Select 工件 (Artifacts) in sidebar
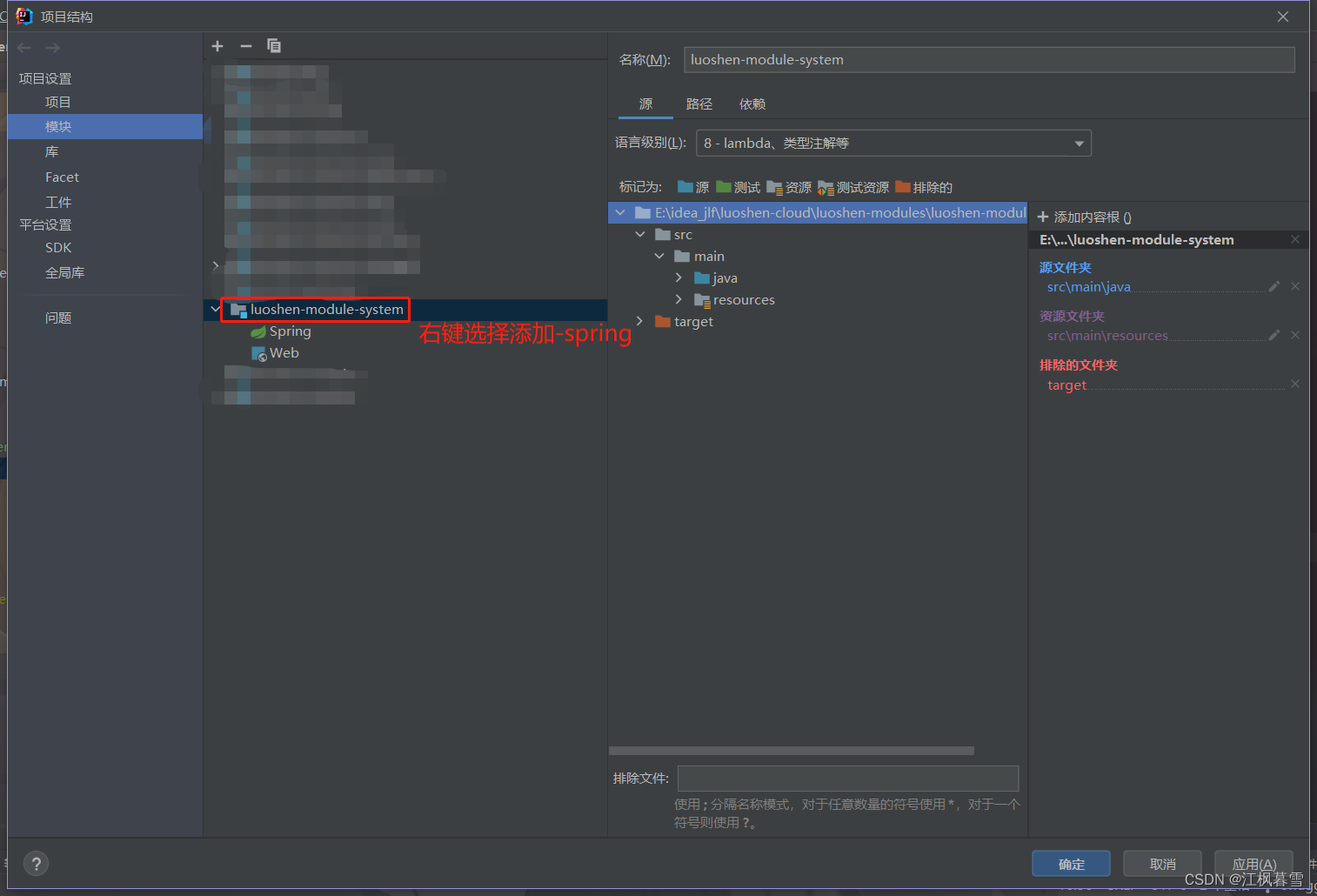This screenshot has width=1317, height=896. [58, 203]
